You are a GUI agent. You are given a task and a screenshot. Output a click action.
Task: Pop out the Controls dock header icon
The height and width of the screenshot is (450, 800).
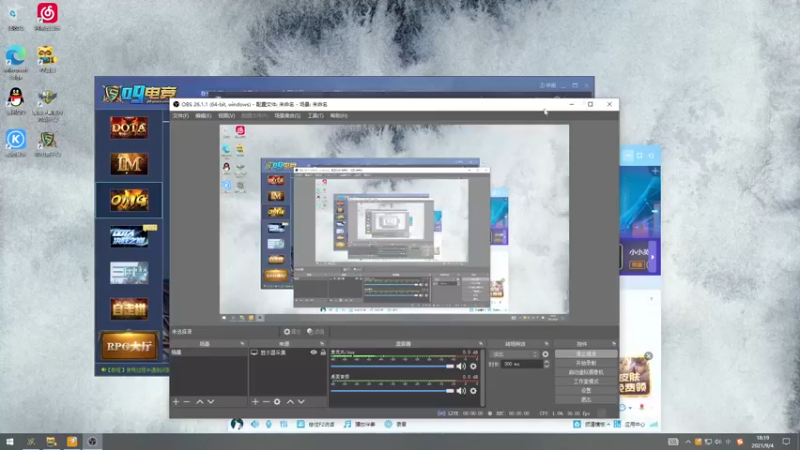[614, 344]
